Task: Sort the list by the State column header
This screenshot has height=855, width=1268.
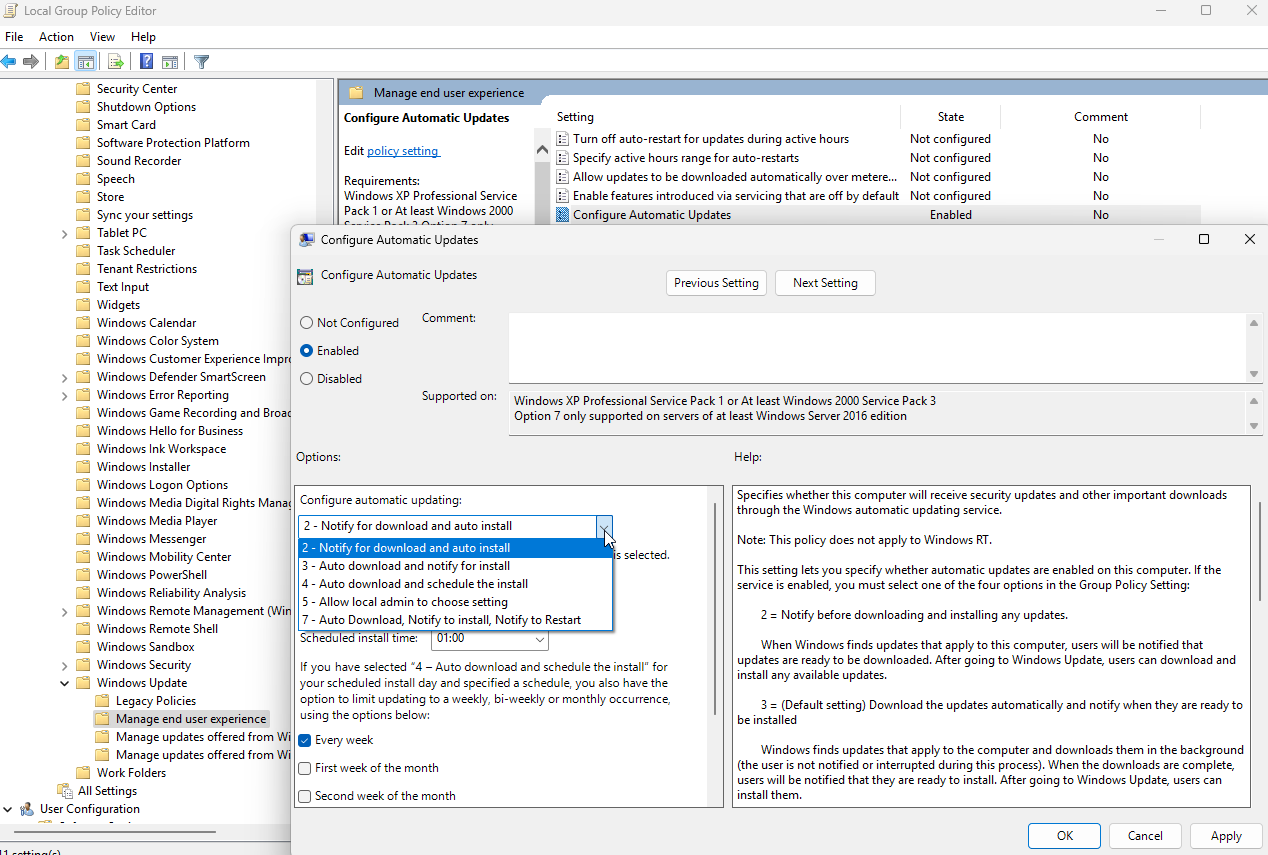Action: 950,117
